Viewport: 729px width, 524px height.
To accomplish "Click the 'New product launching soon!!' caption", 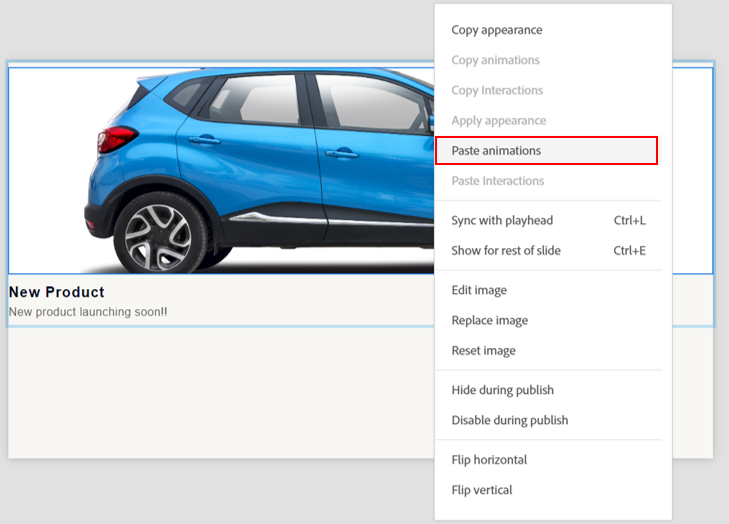I will tap(88, 312).
